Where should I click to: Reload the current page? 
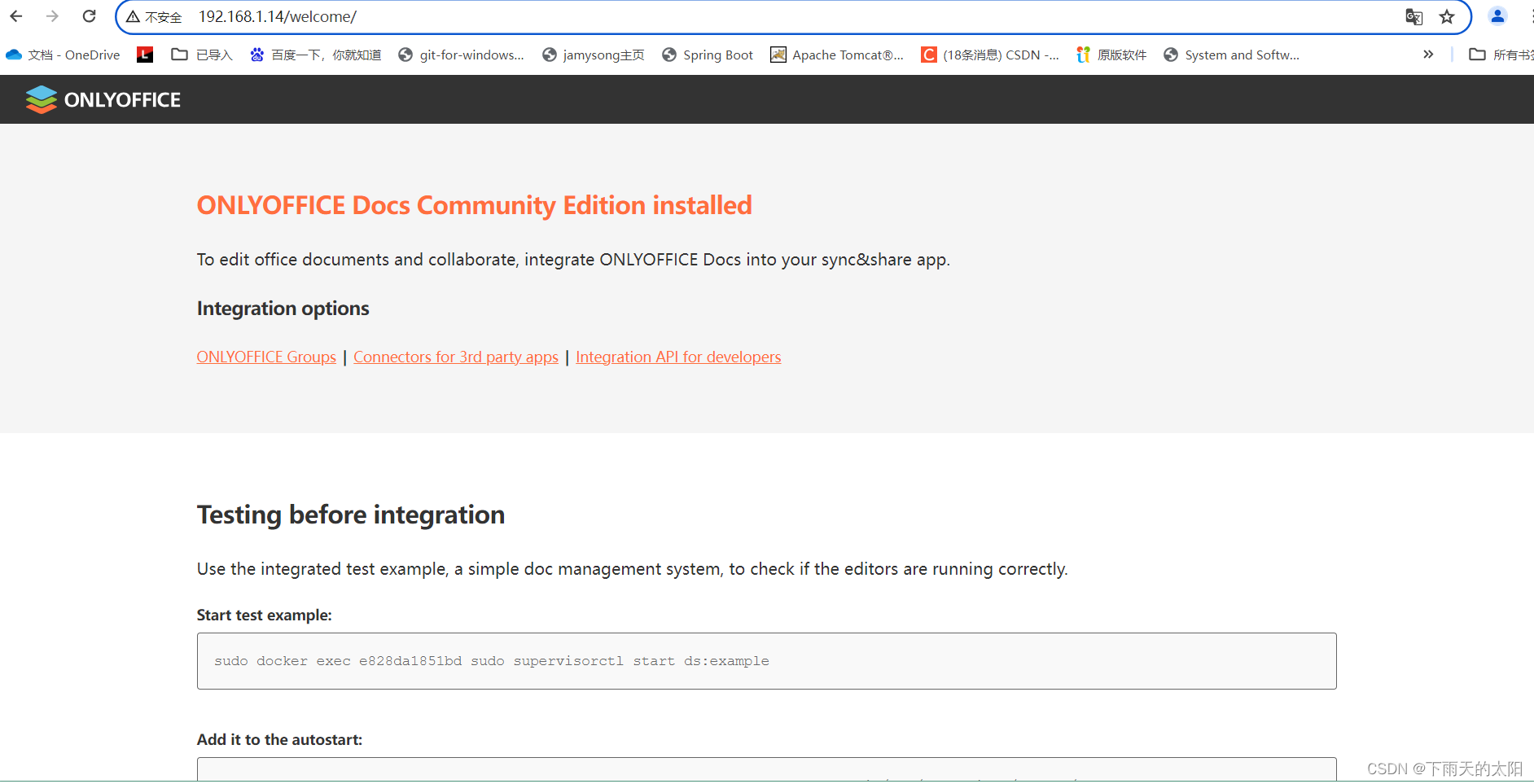point(90,16)
